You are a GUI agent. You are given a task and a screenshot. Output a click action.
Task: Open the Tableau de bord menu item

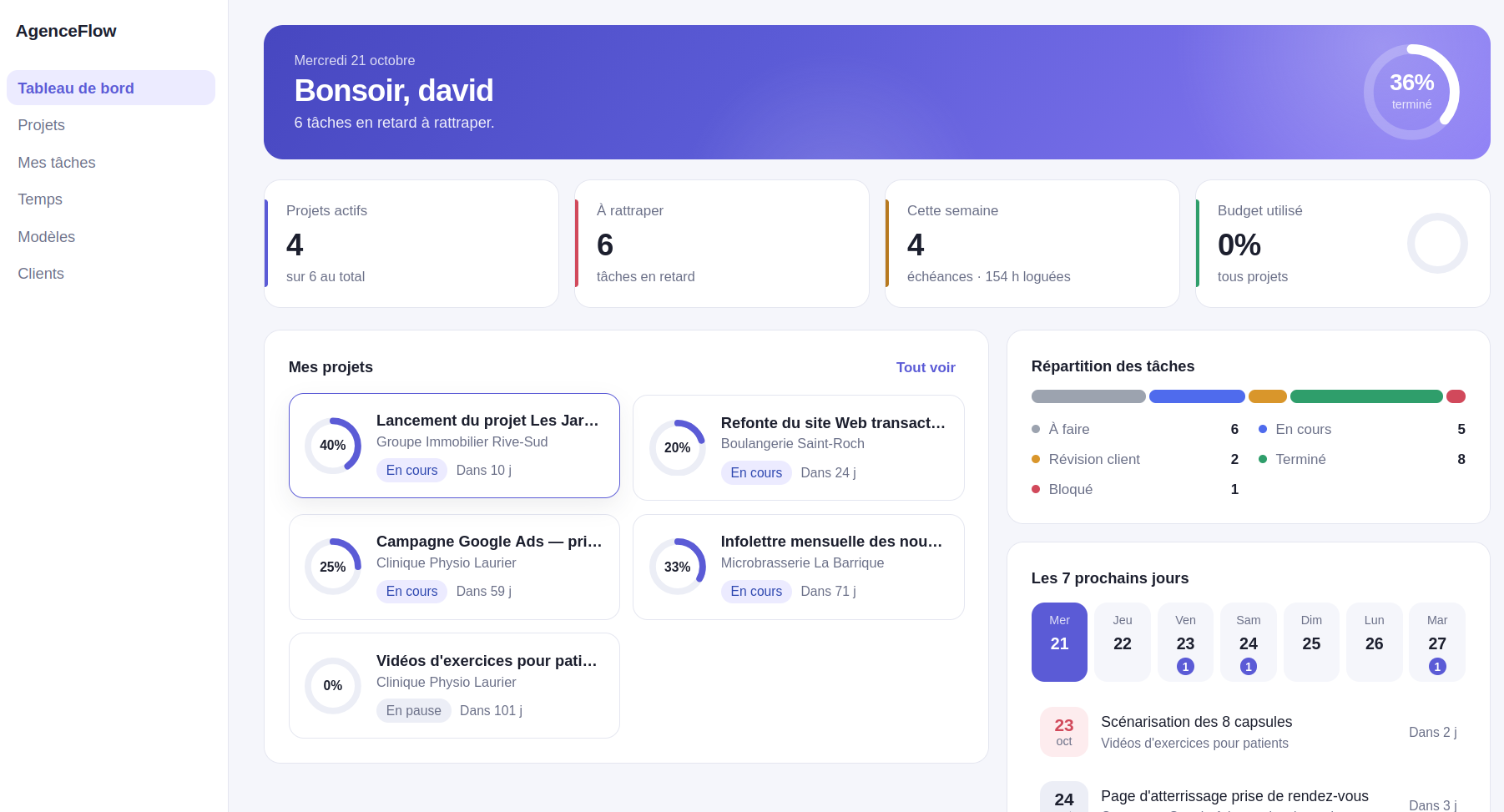tap(111, 88)
